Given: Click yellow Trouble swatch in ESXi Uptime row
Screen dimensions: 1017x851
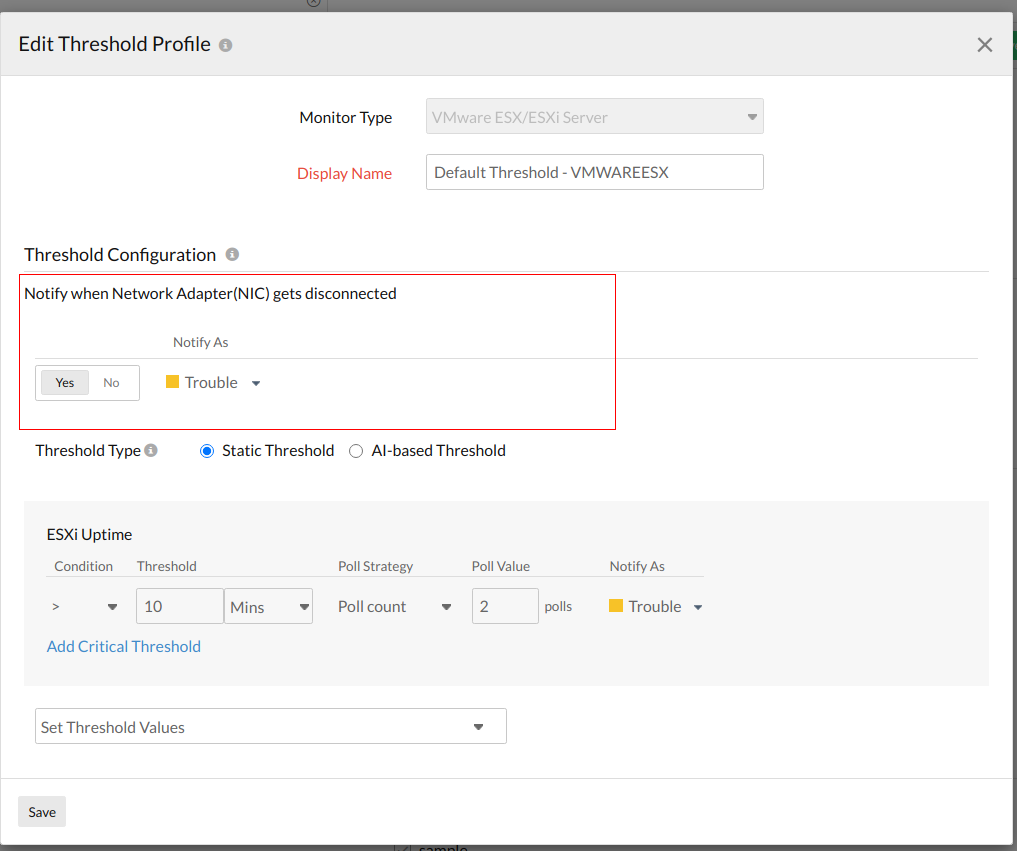Looking at the screenshot, I should click(616, 606).
